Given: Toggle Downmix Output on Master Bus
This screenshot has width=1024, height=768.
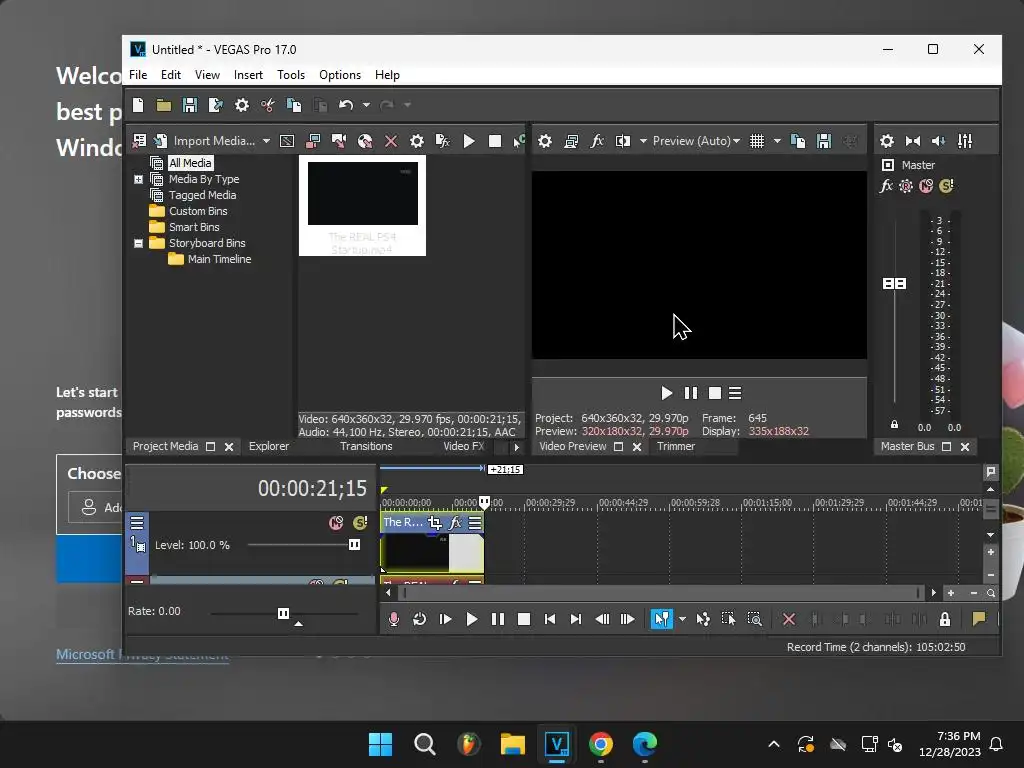Looking at the screenshot, I should click(x=913, y=141).
